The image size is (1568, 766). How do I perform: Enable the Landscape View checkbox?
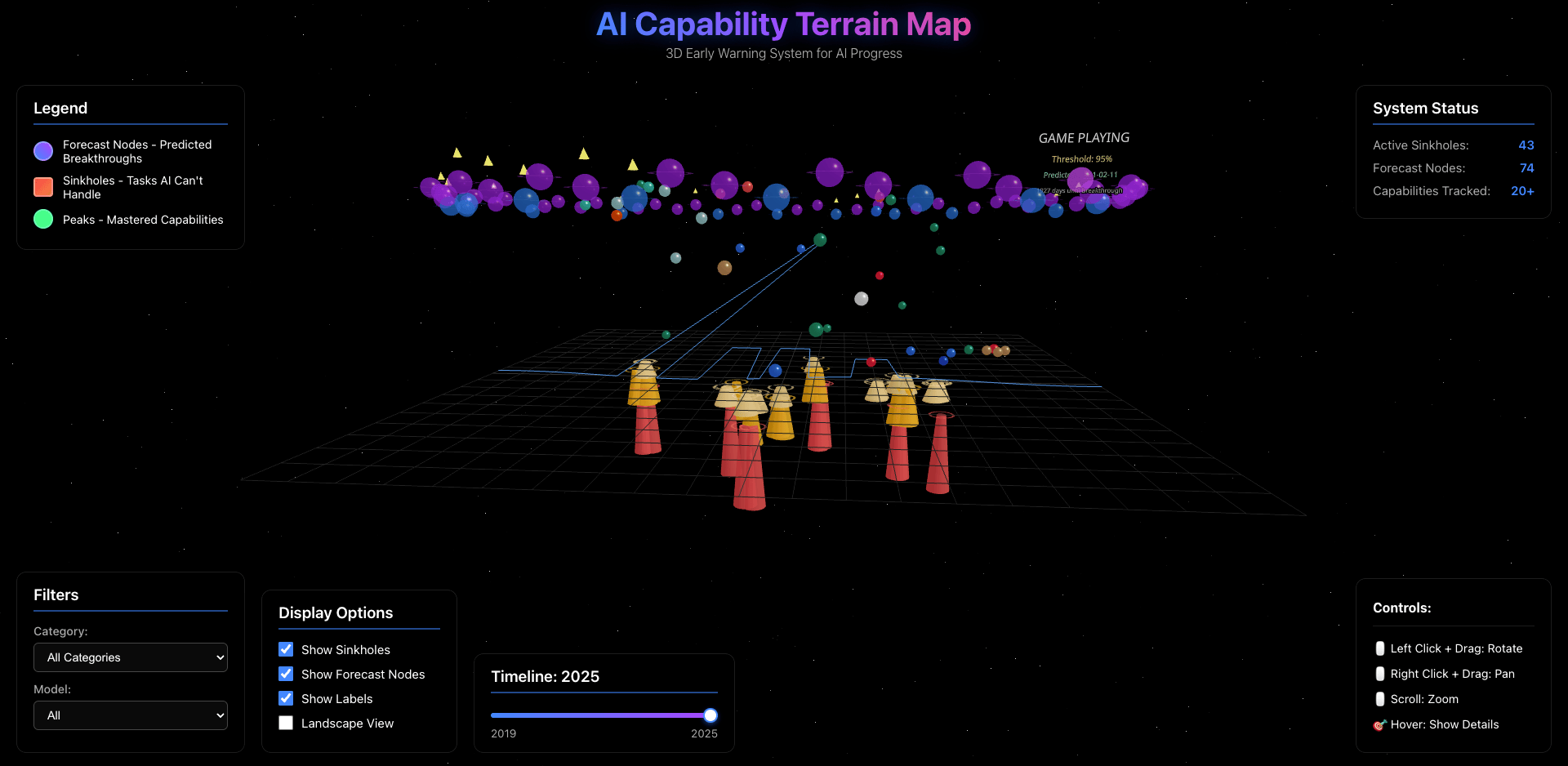pyautogui.click(x=286, y=723)
